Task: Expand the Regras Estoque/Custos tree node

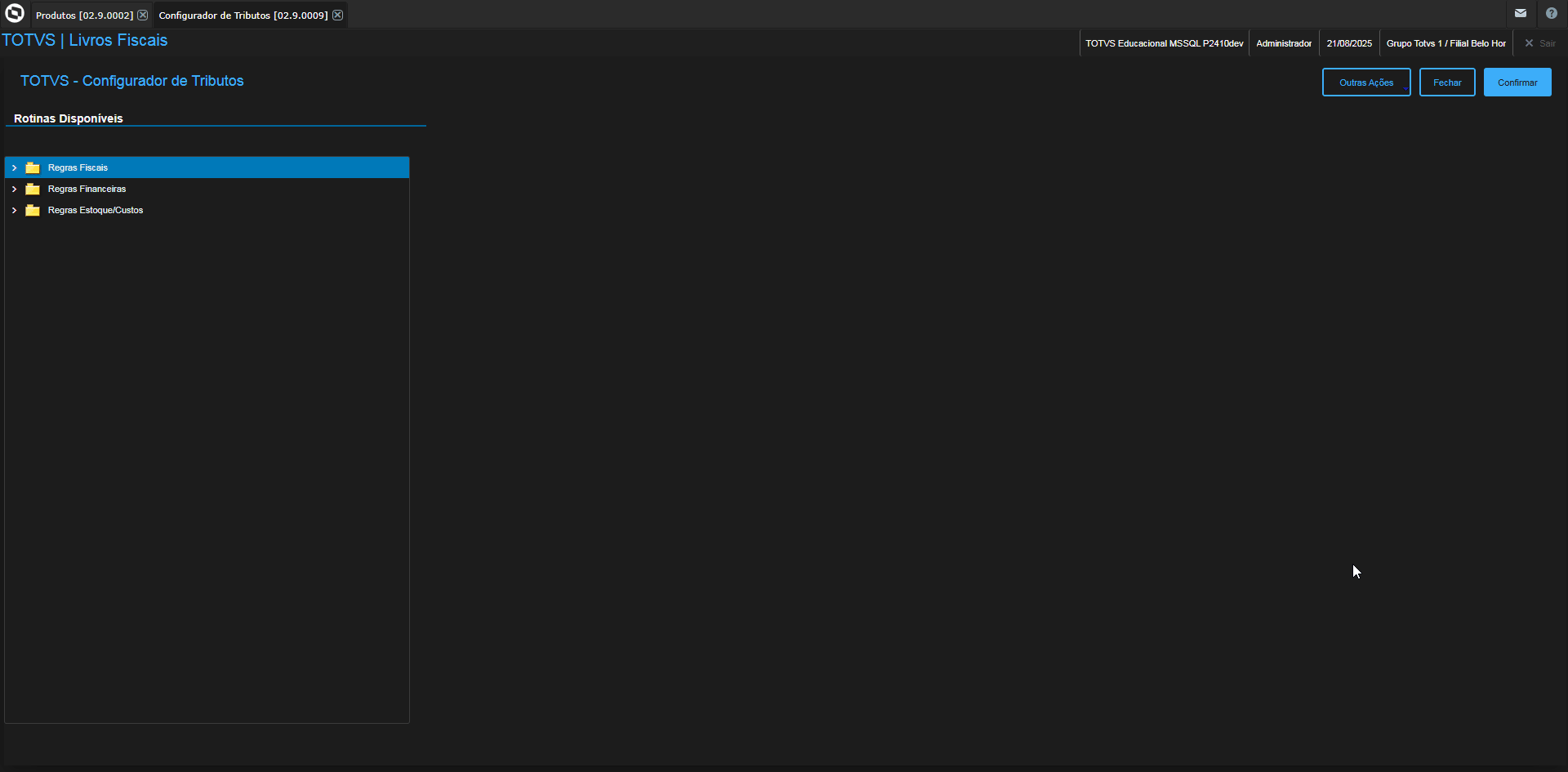Action: [x=14, y=210]
